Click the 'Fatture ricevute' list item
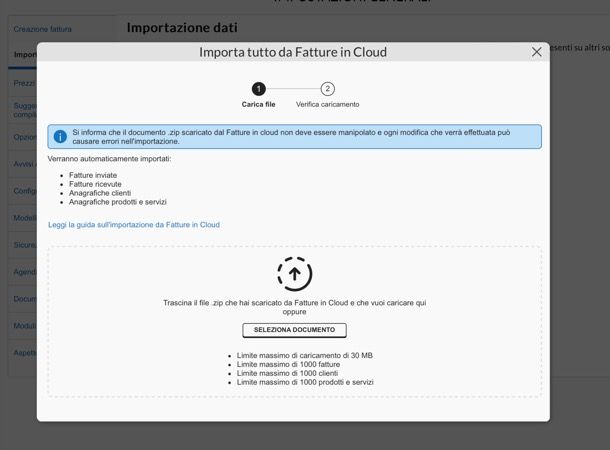Screen dimensions: 610x450 (95, 184)
